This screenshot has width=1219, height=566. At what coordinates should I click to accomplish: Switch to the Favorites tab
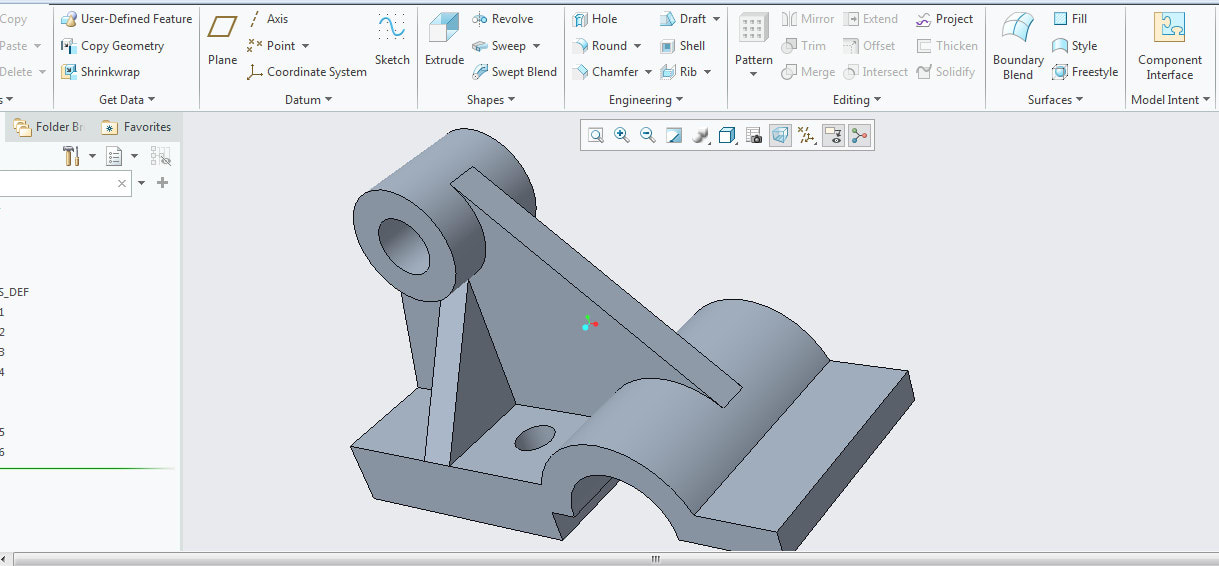pyautogui.click(x=136, y=127)
